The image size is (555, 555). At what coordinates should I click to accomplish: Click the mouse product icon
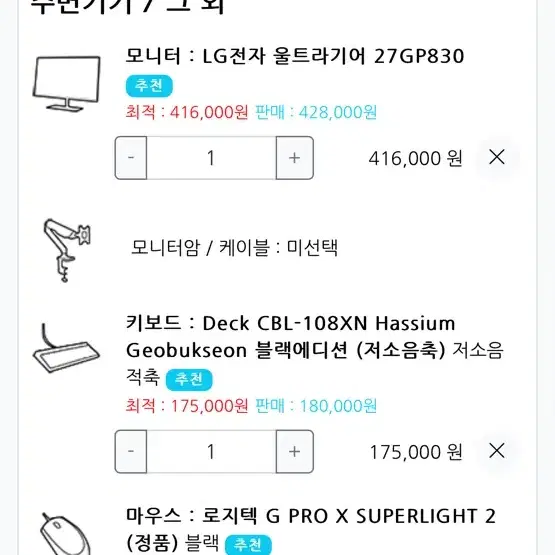click(65, 534)
